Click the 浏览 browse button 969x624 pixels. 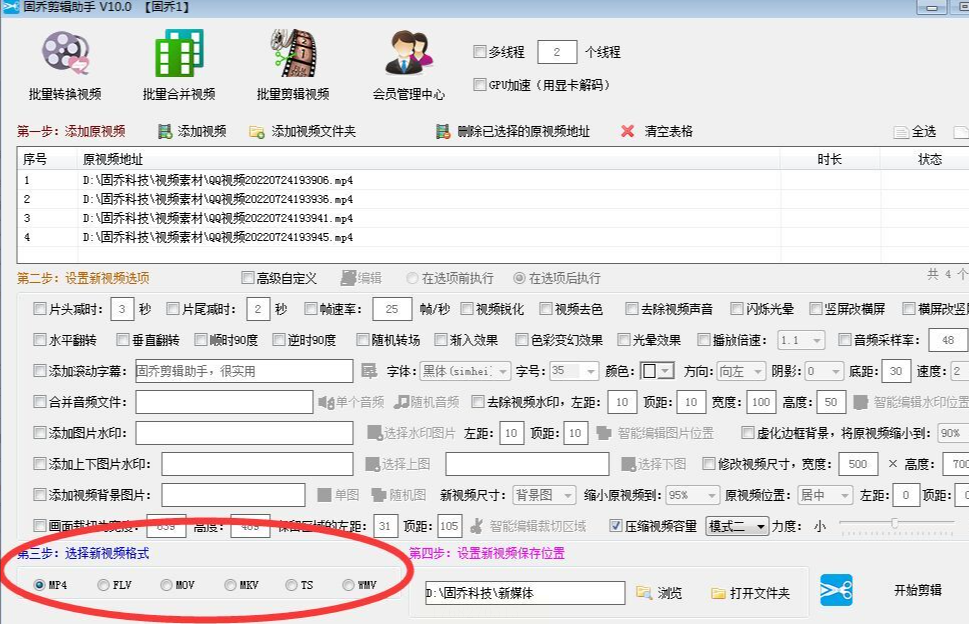659,593
